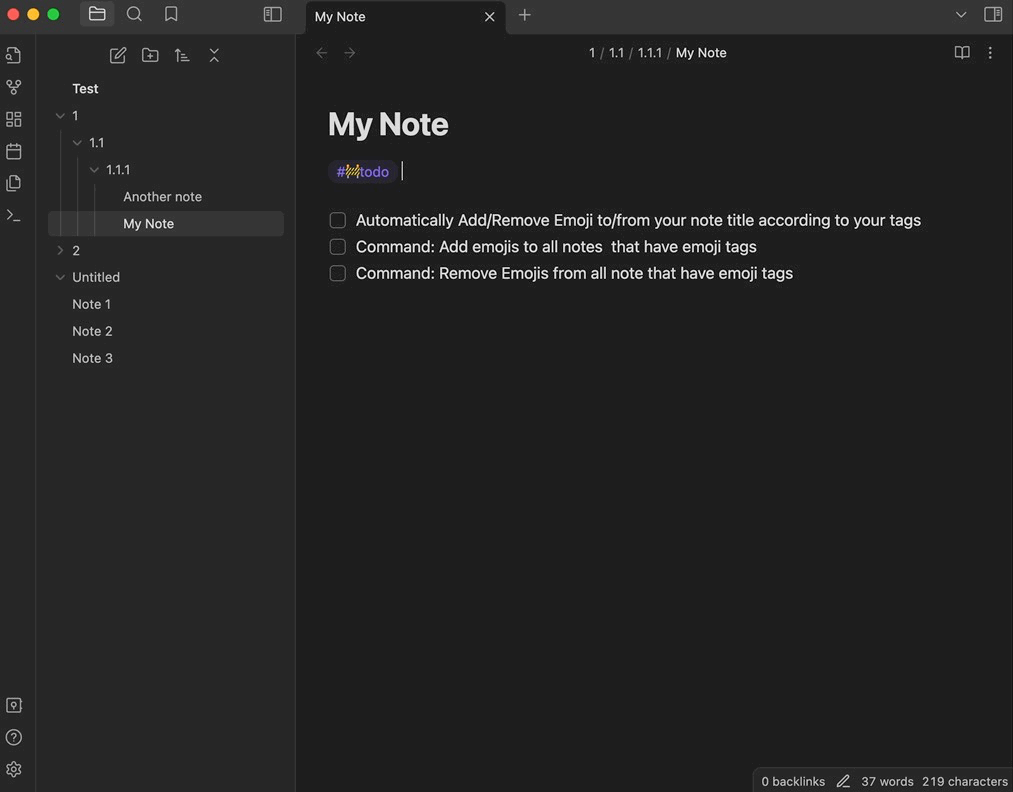
Task: Open settings gear icon
Action: pos(14,769)
